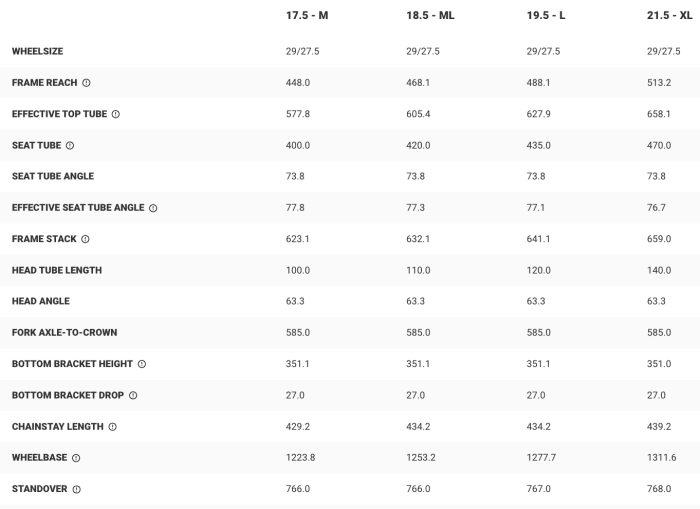700x509 pixels.
Task: Click info icon beside Wheelbase
Action: (76, 458)
